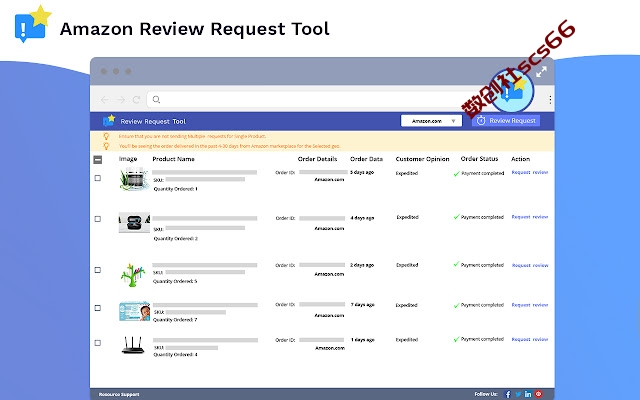Click the expand fullscreen arrows icon
Image resolution: width=640 pixels, height=400 pixels.
tap(541, 72)
